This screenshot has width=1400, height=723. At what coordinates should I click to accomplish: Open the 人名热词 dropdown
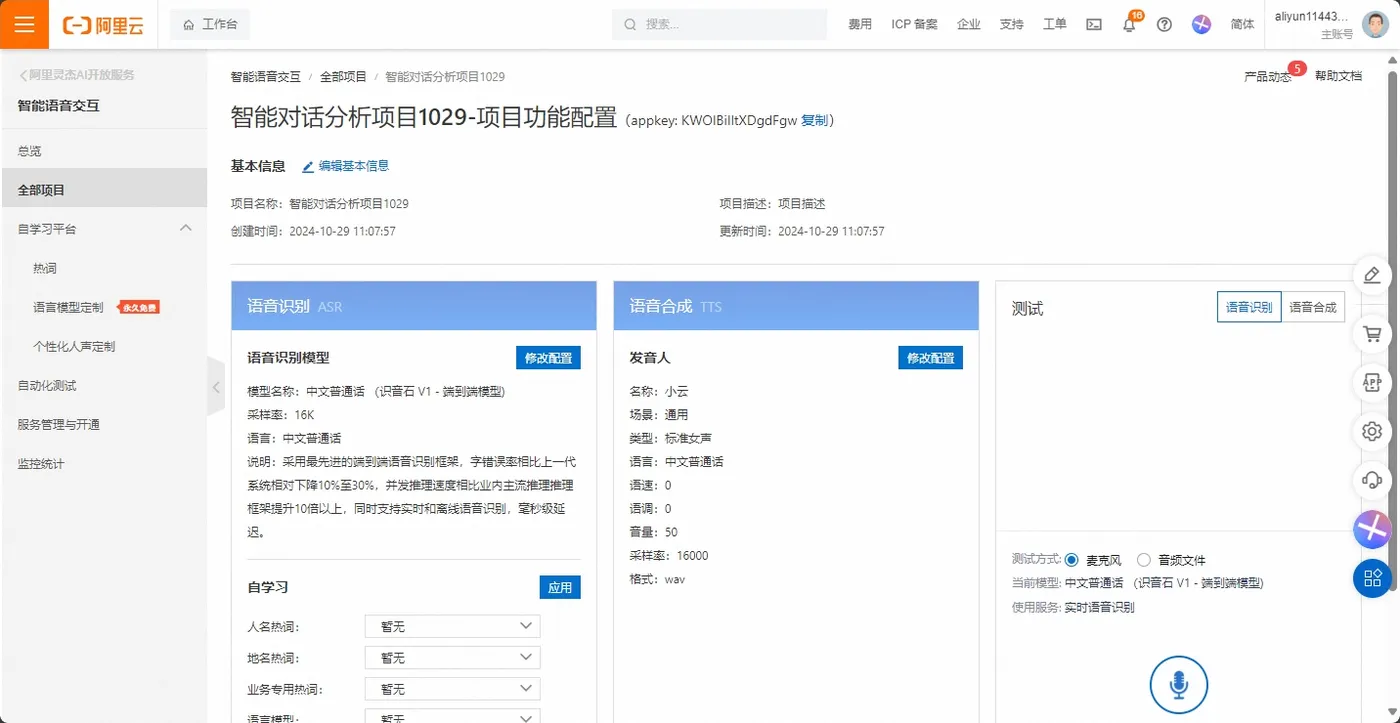tap(453, 626)
